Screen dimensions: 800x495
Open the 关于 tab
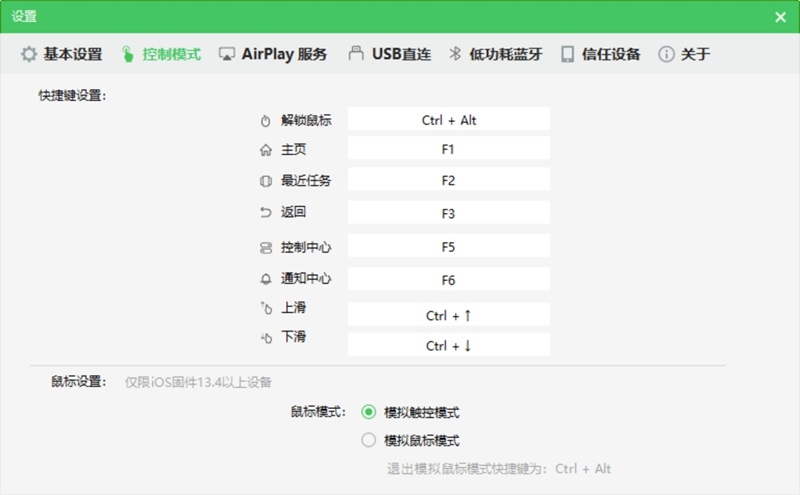coord(684,54)
